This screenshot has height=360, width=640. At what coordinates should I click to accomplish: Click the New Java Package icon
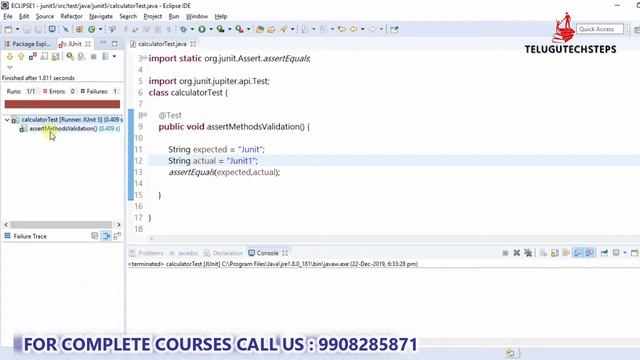(x=79, y=29)
